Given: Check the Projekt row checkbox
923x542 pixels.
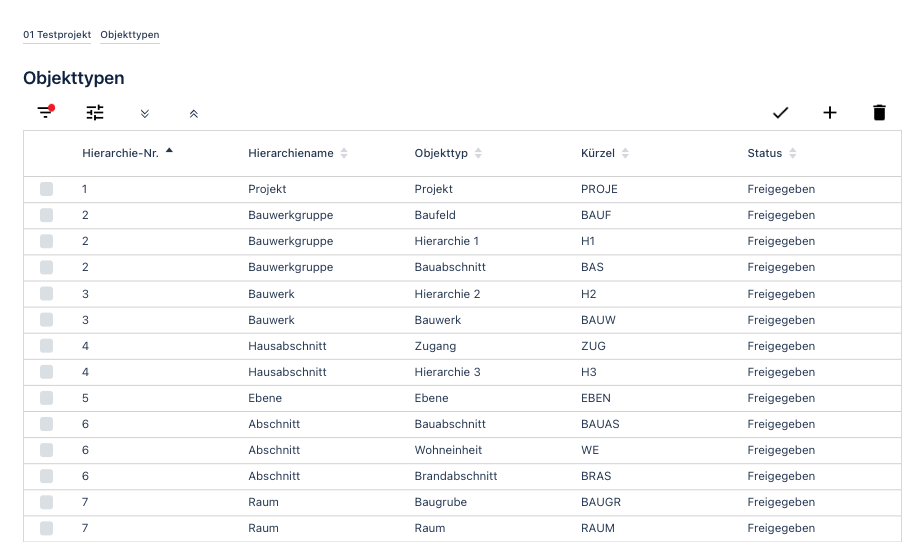Looking at the screenshot, I should coord(47,189).
